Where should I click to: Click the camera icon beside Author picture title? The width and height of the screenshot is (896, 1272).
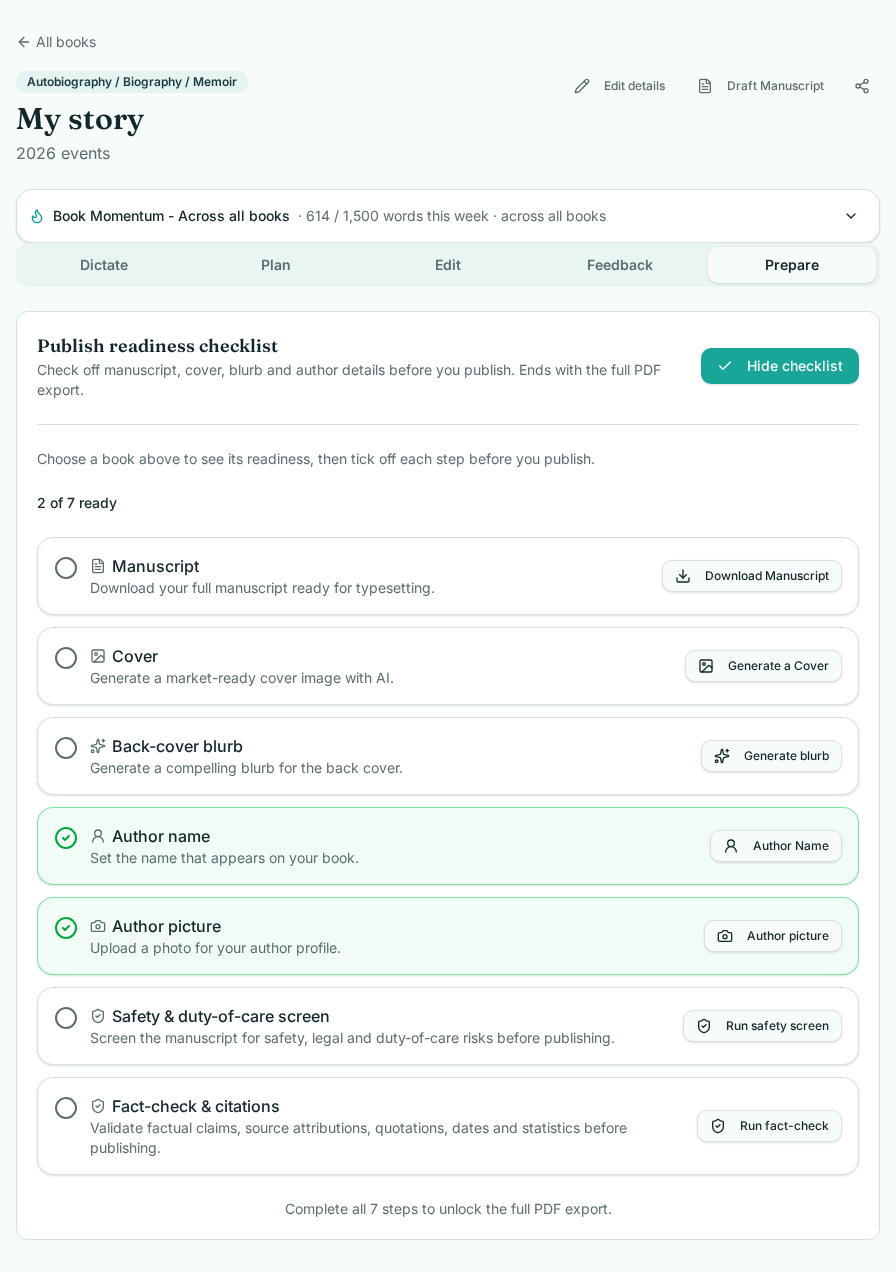(x=98, y=926)
